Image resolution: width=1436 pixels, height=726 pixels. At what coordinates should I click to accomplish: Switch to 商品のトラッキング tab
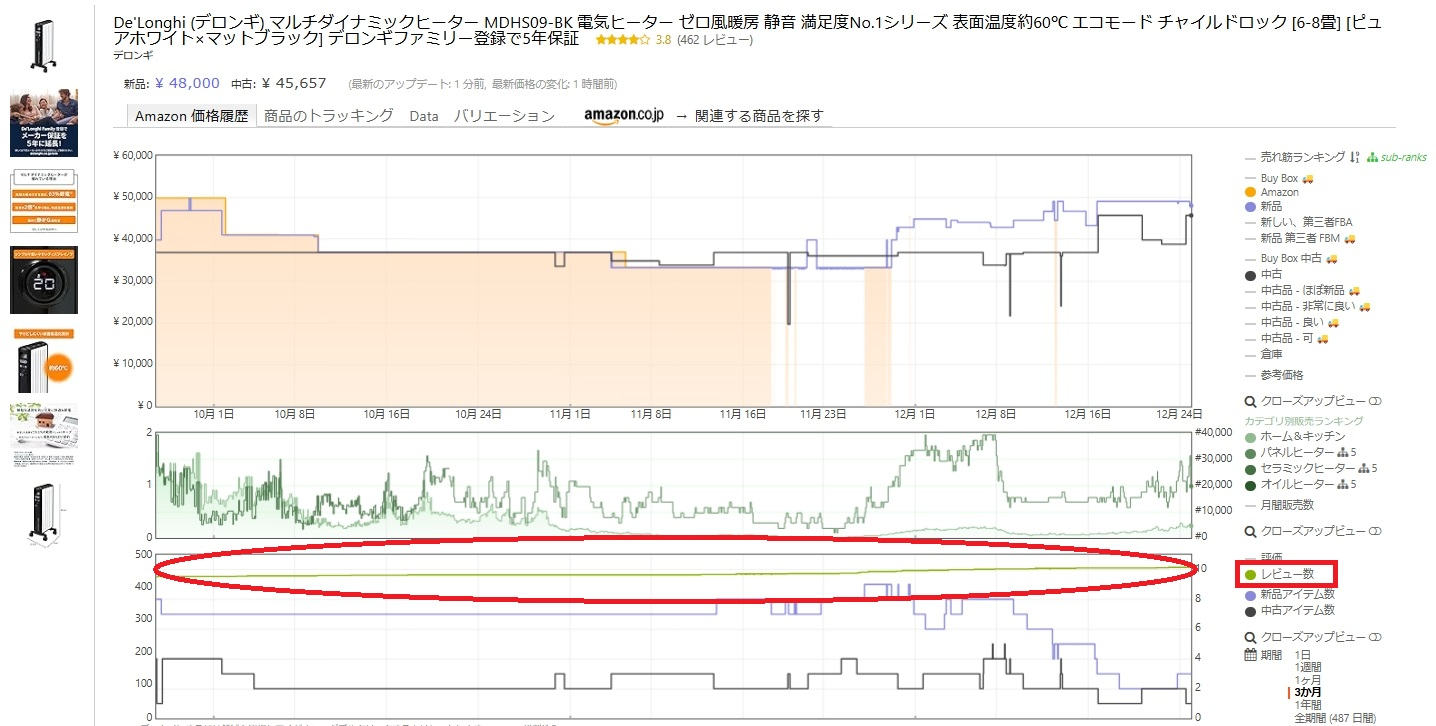[x=329, y=116]
